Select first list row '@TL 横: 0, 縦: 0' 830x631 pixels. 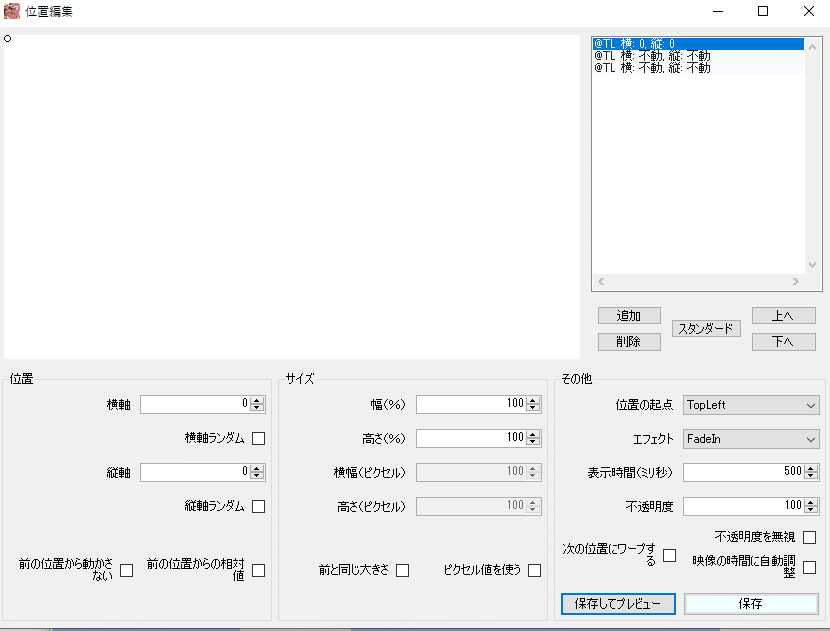[x=698, y=44]
